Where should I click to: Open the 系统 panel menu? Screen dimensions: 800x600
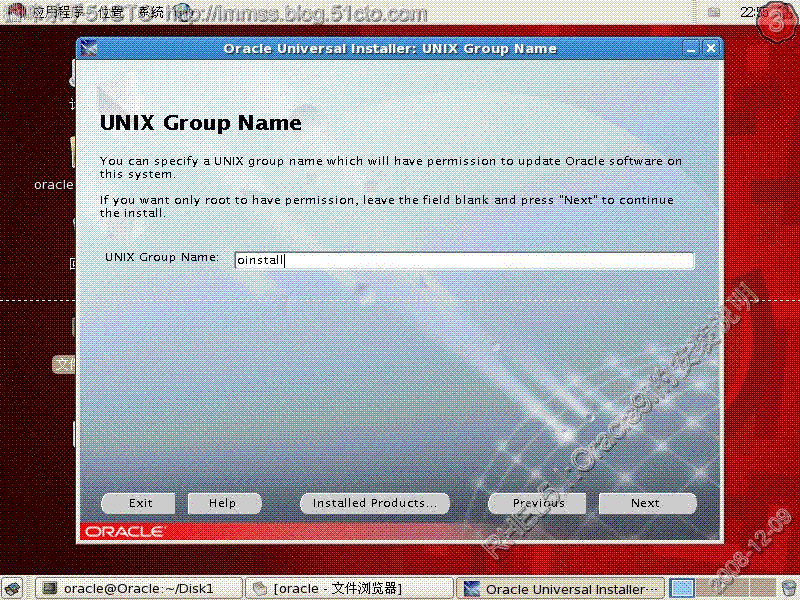pyautogui.click(x=151, y=12)
